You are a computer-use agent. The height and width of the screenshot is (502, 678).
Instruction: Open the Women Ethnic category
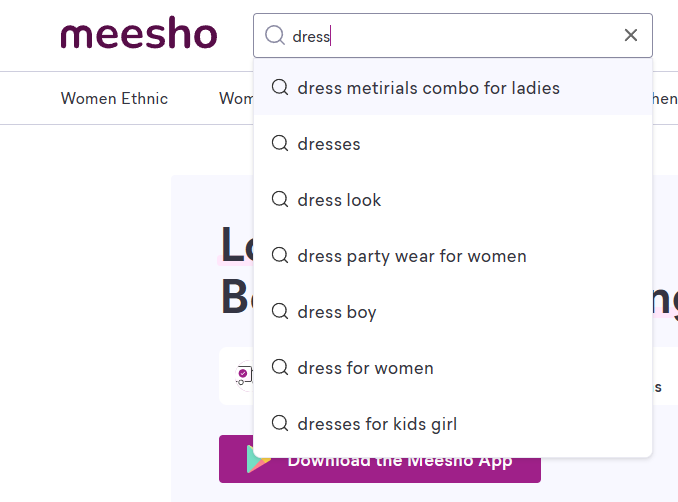point(114,98)
